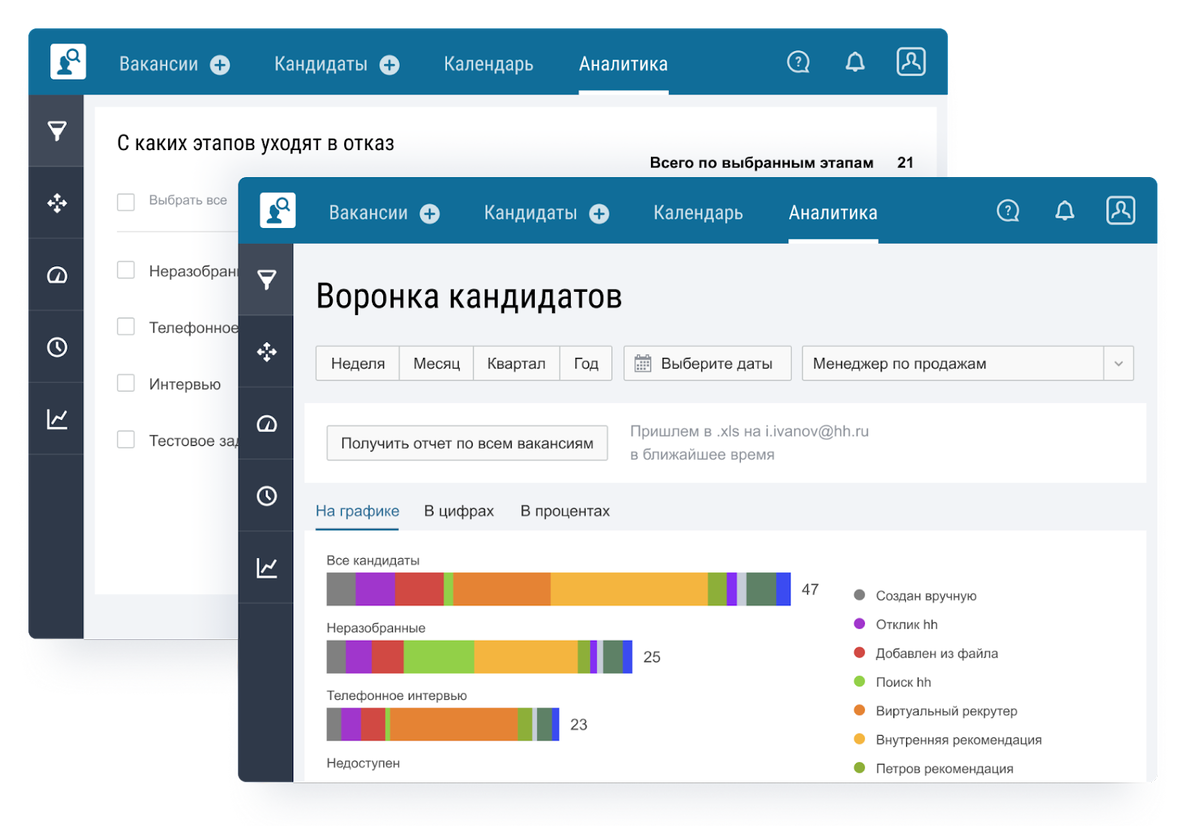Open help via the question mark icon
1200x826 pixels.
(x=1007, y=211)
